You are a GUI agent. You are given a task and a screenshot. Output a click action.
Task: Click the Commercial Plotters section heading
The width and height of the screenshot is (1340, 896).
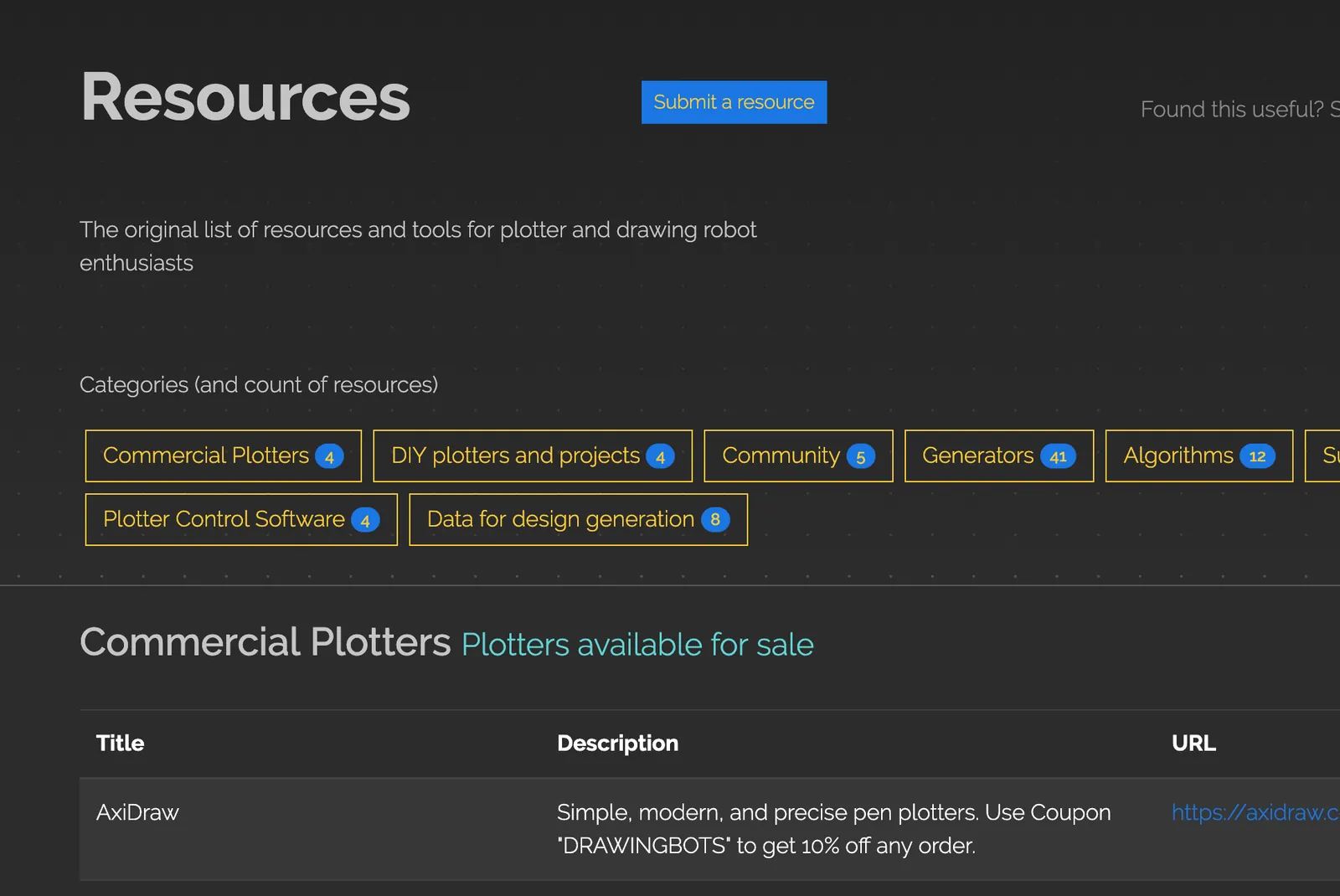[x=265, y=642]
